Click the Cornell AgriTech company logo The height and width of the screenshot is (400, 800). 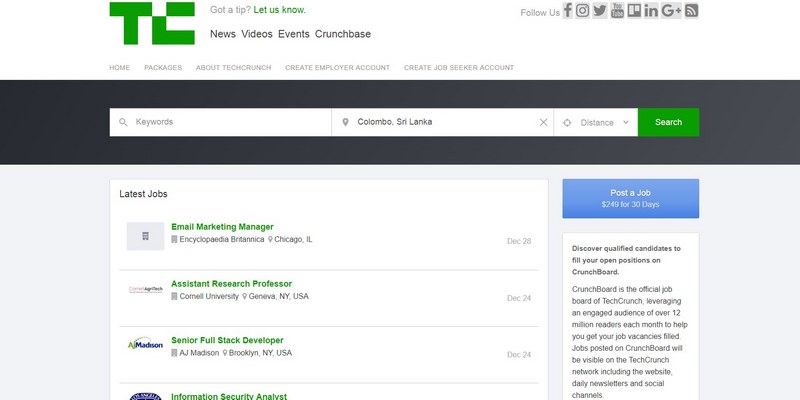(145, 290)
